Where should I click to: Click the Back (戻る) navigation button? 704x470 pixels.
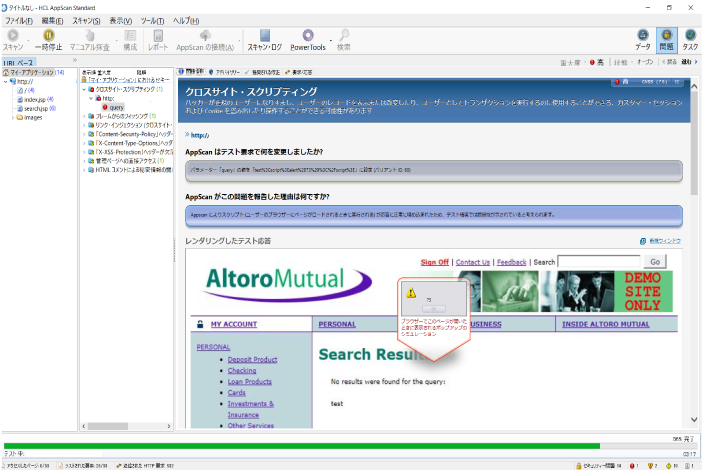tap(670, 62)
